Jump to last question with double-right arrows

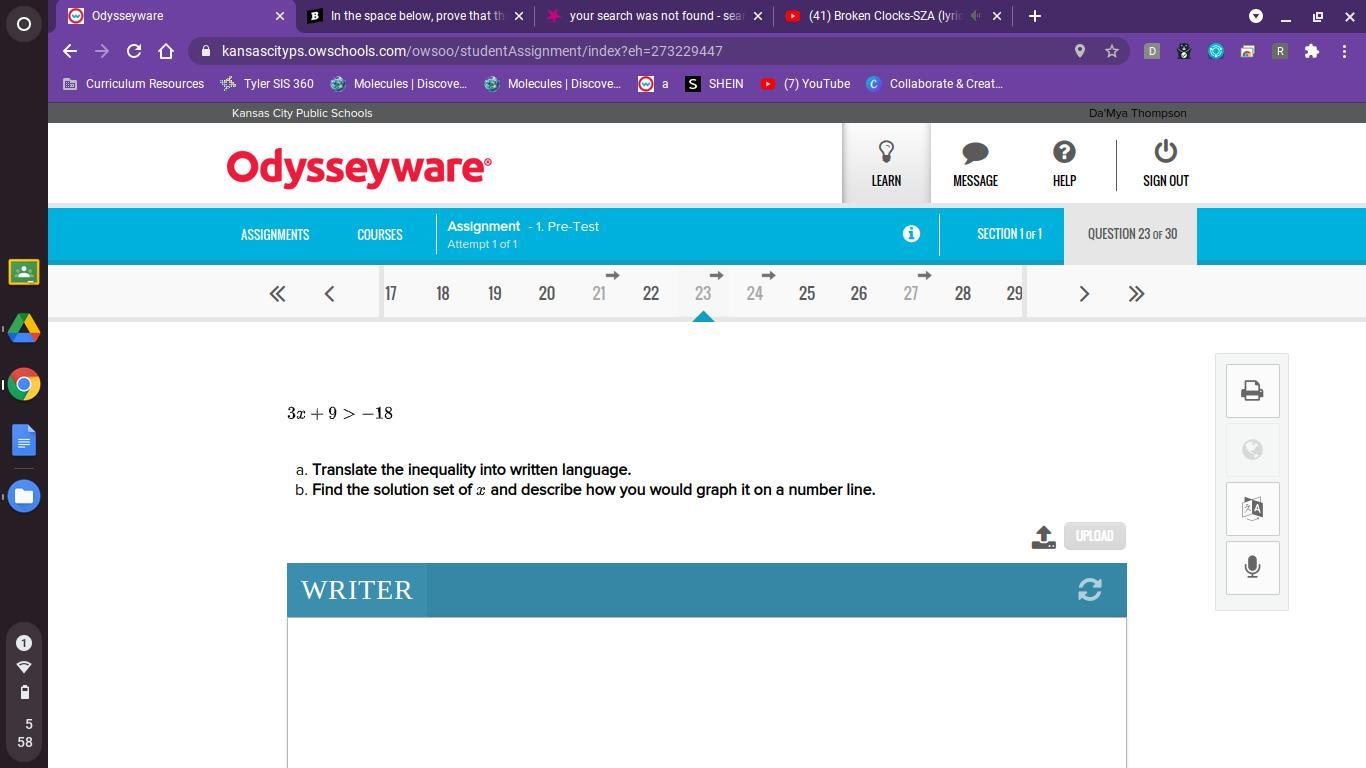tap(1136, 294)
